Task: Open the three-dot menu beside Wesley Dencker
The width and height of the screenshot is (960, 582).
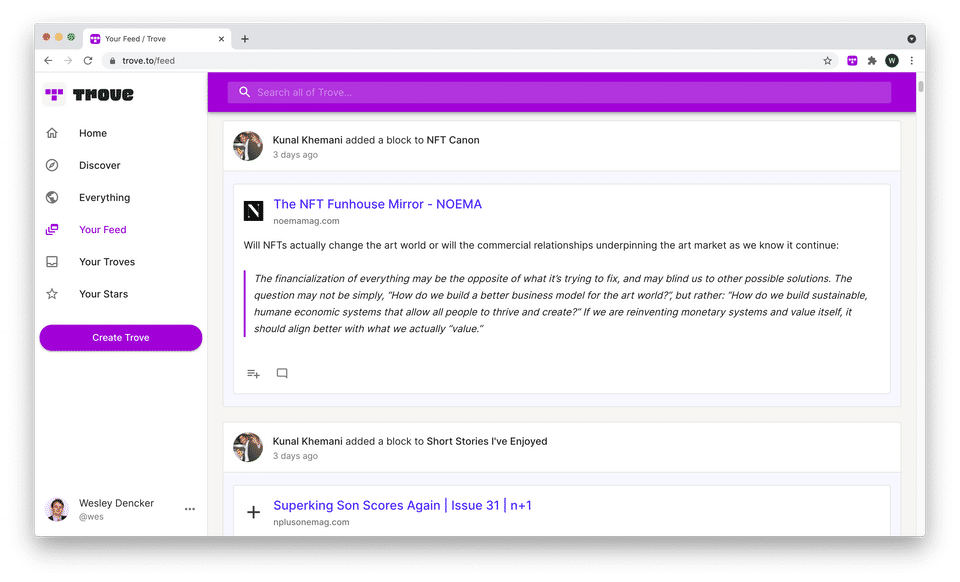Action: (190, 509)
